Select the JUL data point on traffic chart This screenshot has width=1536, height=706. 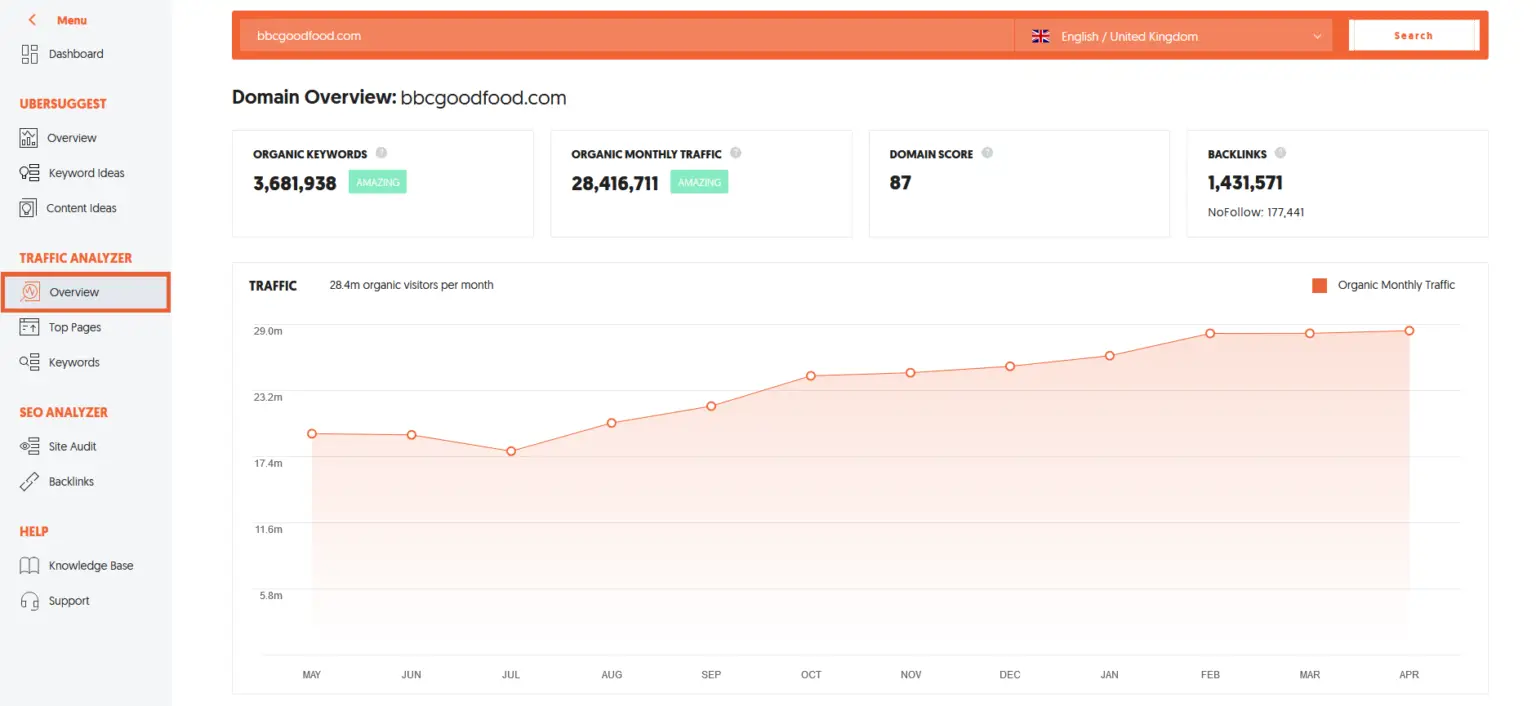pyautogui.click(x=511, y=451)
